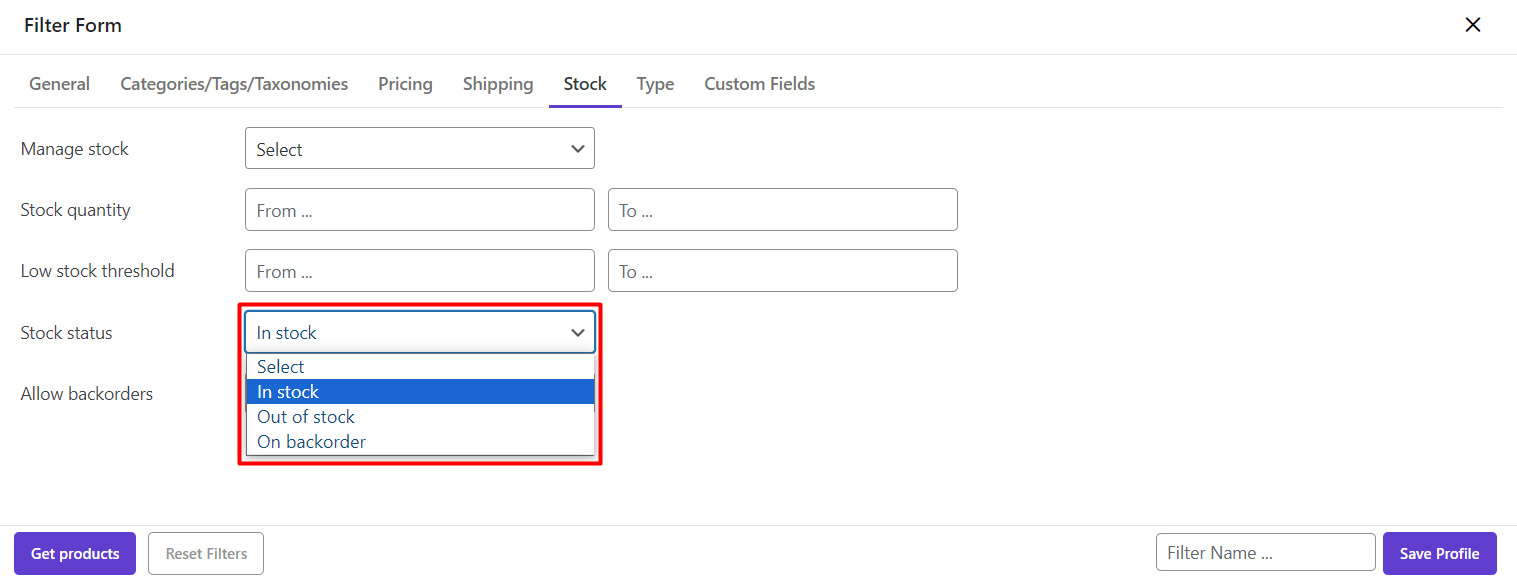Pick 'Out of stock' status option
Image resolution: width=1517 pixels, height=580 pixels.
point(419,417)
